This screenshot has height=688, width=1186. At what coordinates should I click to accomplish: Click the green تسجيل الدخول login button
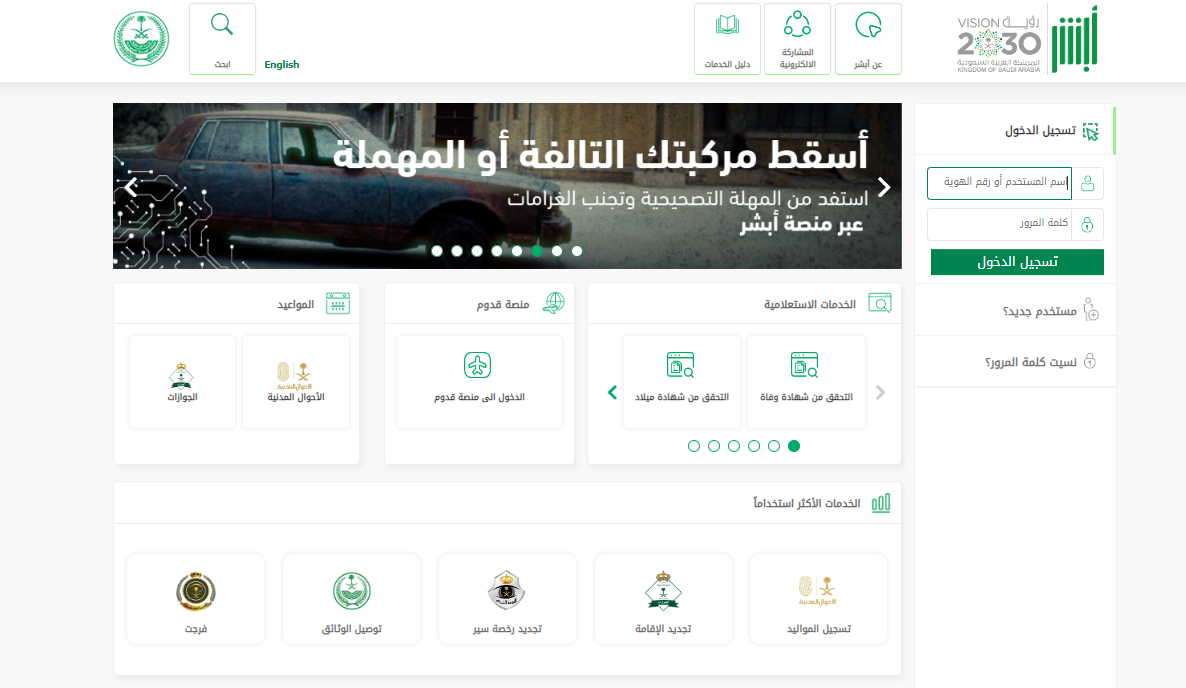[1017, 262]
